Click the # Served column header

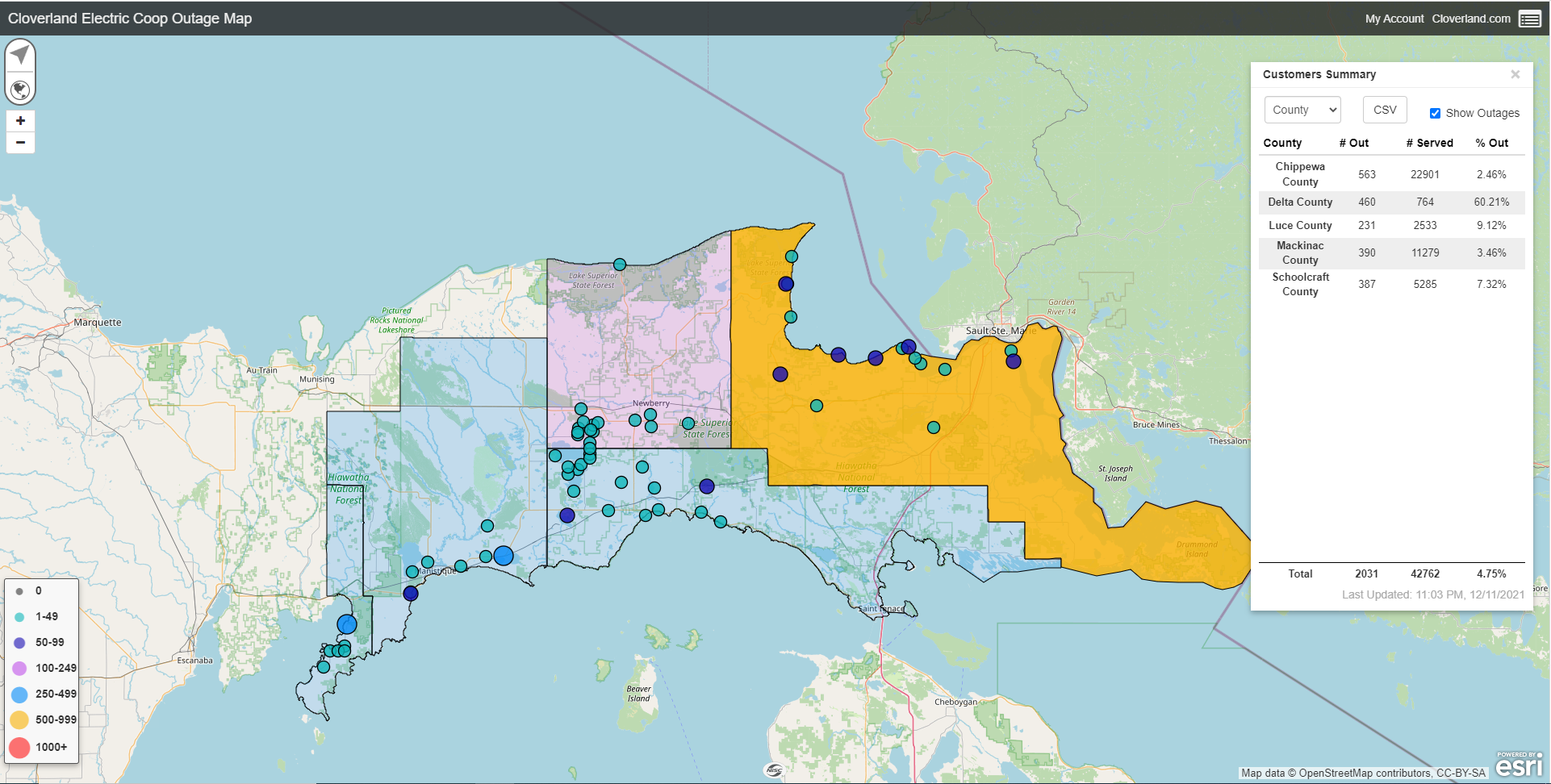[x=1429, y=143]
